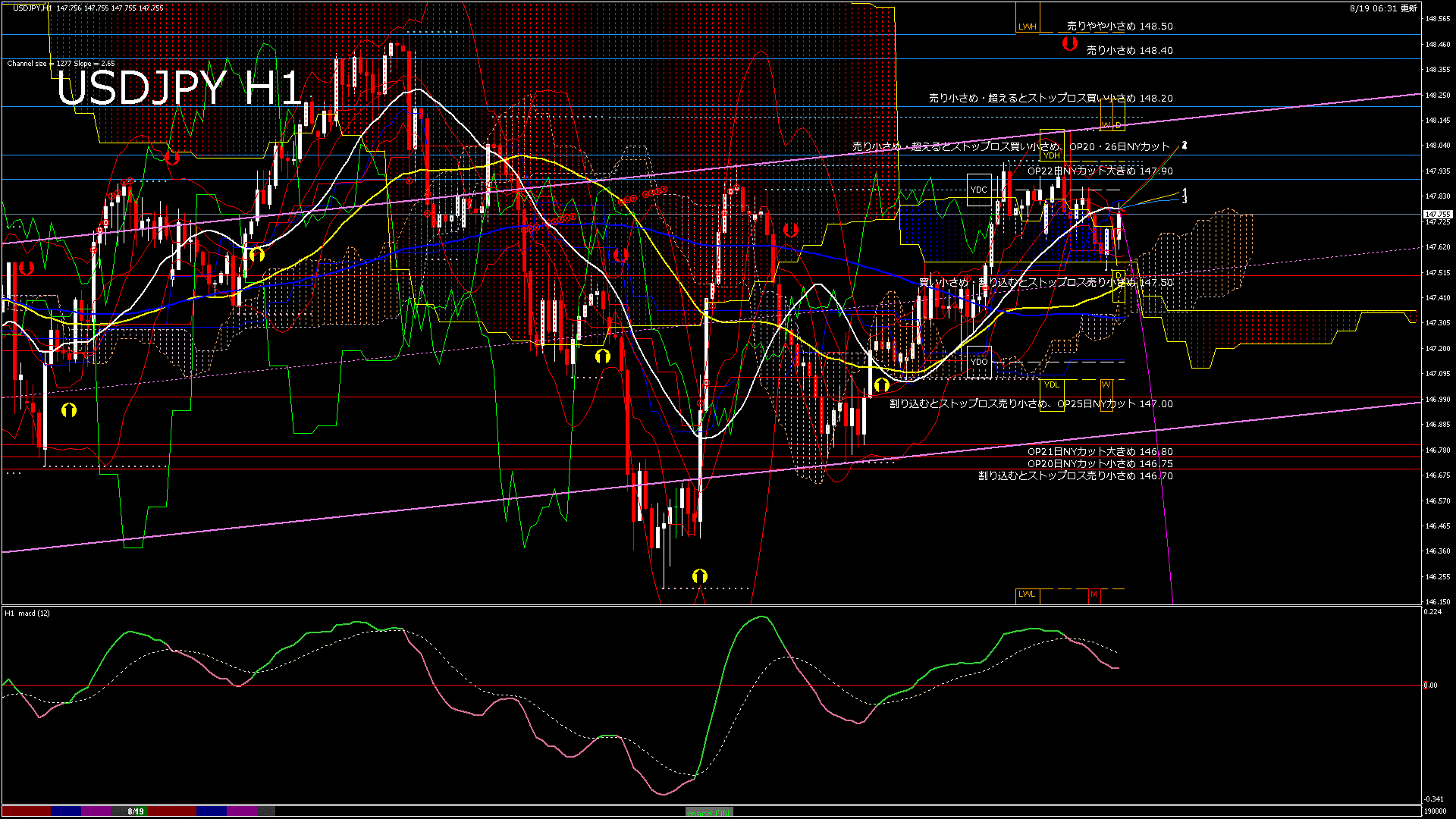
Task: Click the current price tag 147.755
Action: pos(1437,215)
